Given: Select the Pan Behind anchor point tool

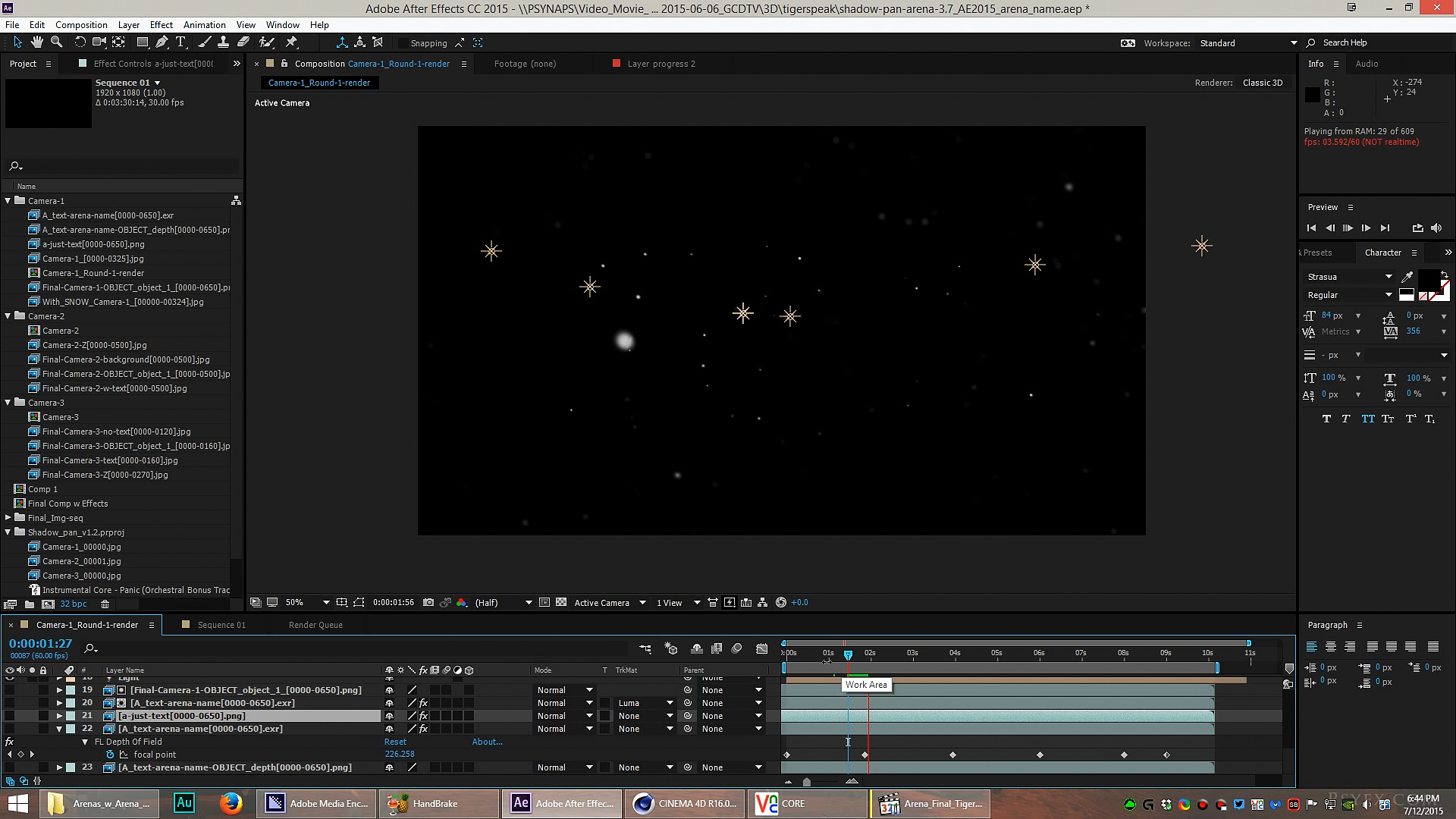Looking at the screenshot, I should (119, 42).
